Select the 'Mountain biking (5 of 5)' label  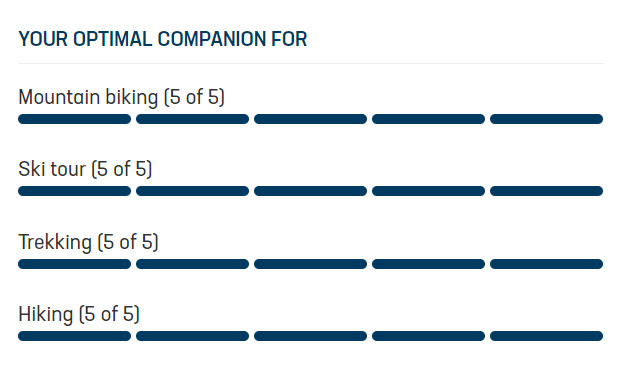point(121,98)
